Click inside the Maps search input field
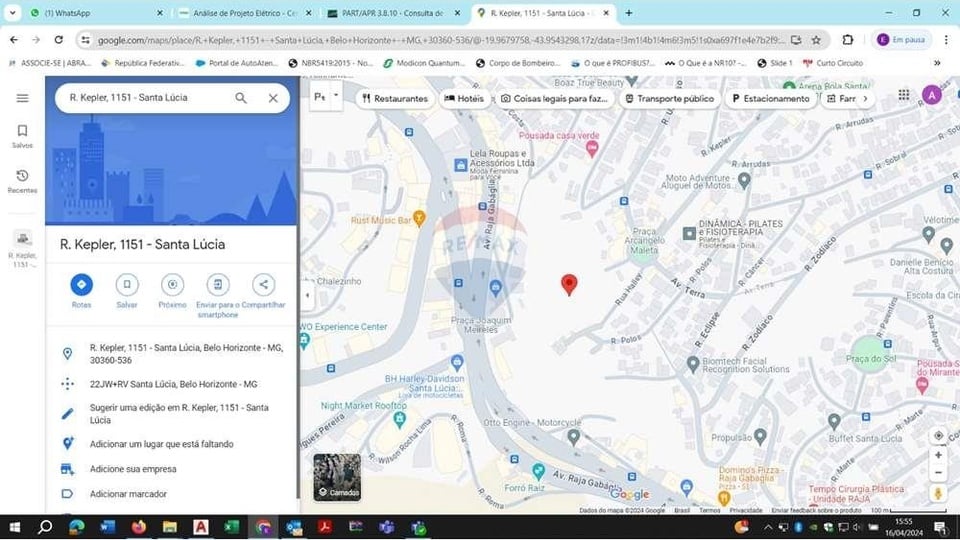The image size is (960, 540). click(x=147, y=97)
